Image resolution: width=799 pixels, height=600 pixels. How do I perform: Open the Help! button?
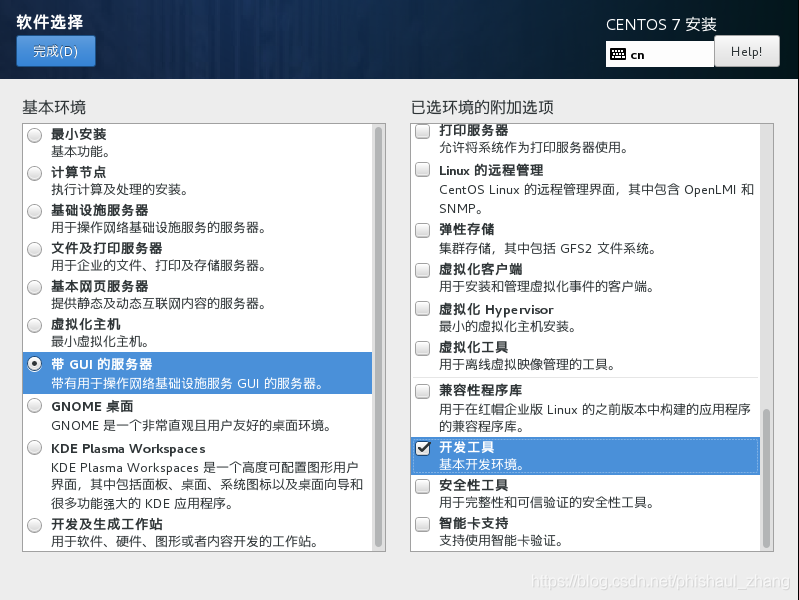(x=747, y=51)
